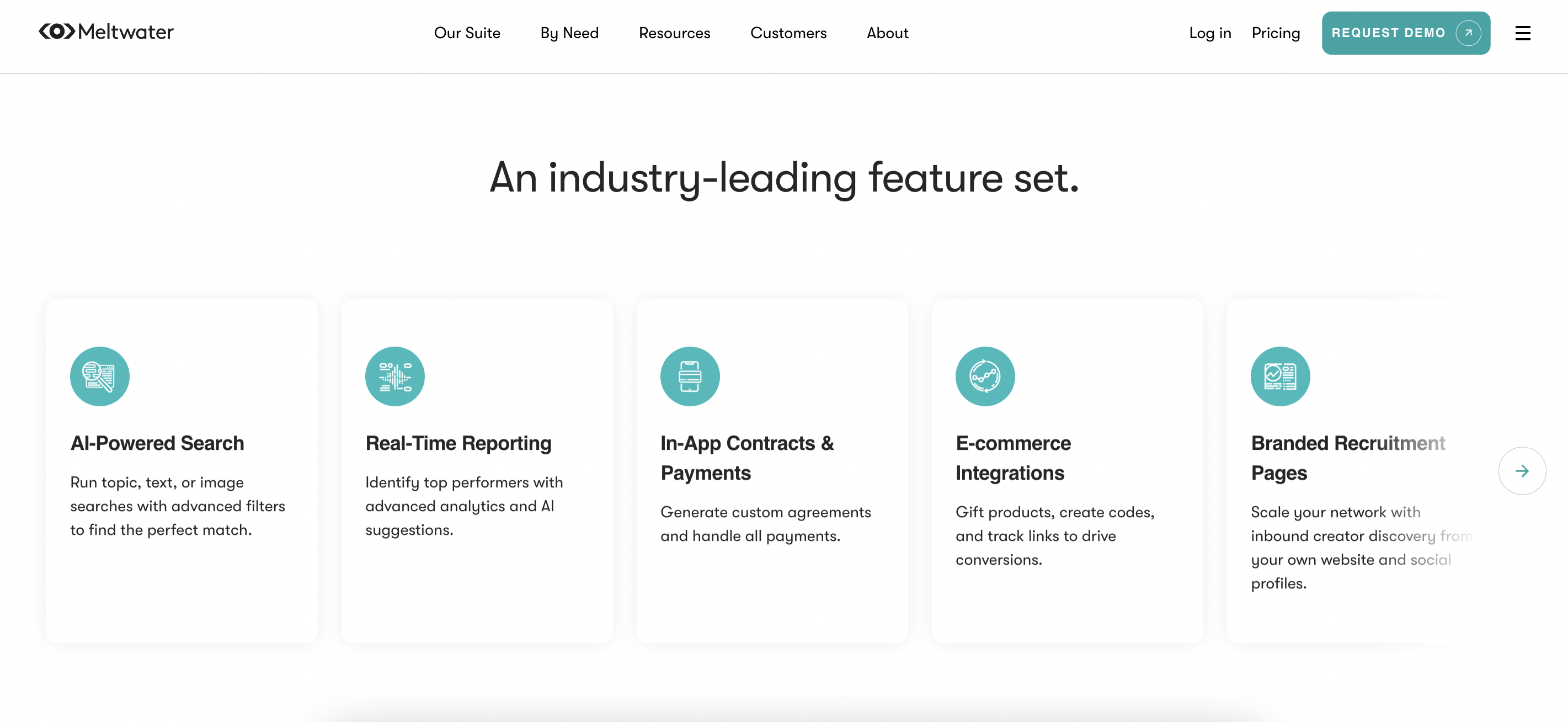Click the Real-Time Reporting waveform icon
The height and width of the screenshot is (722, 1568).
tap(394, 376)
